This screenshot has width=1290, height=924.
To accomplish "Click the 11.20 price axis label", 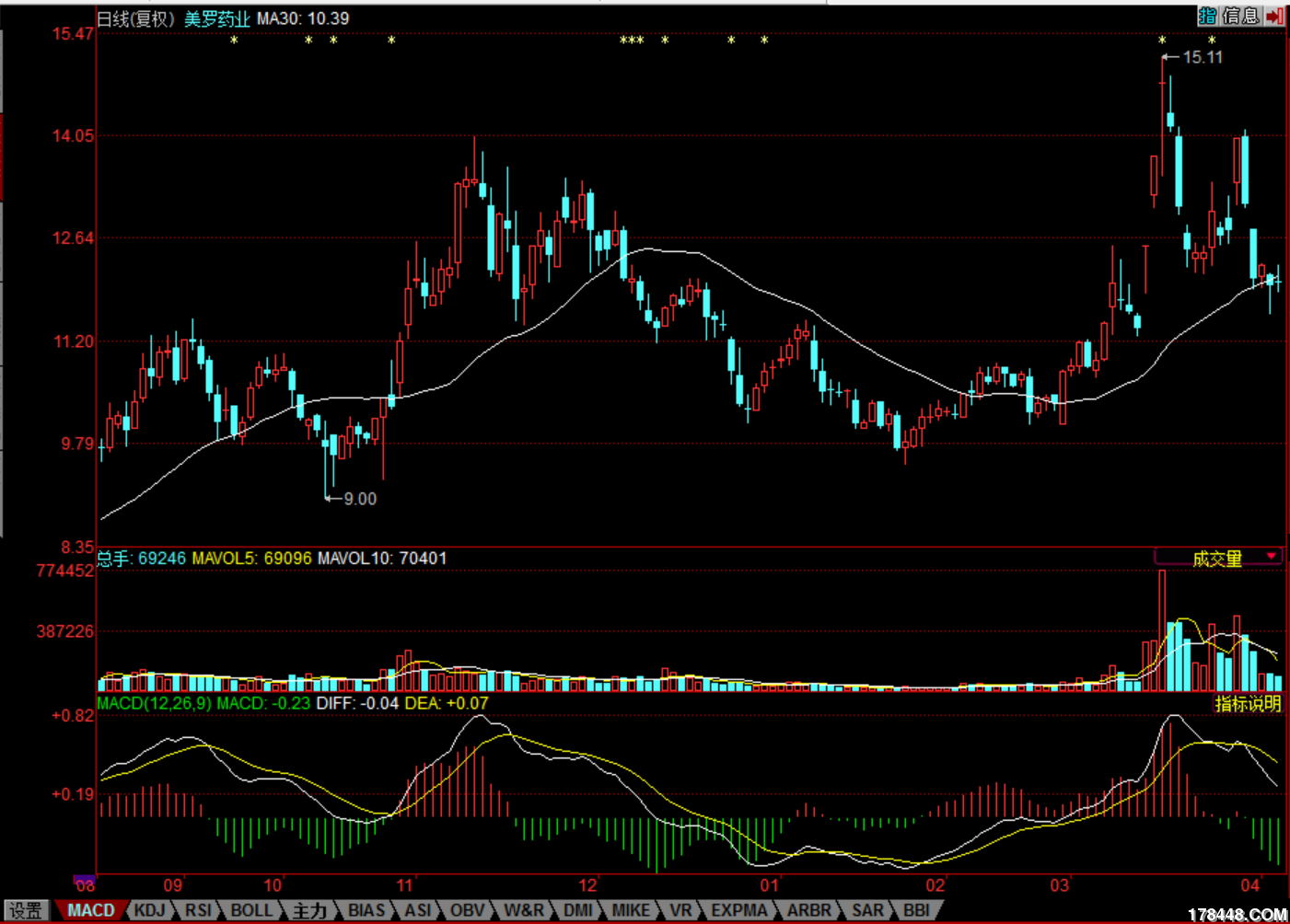I will click(x=74, y=341).
